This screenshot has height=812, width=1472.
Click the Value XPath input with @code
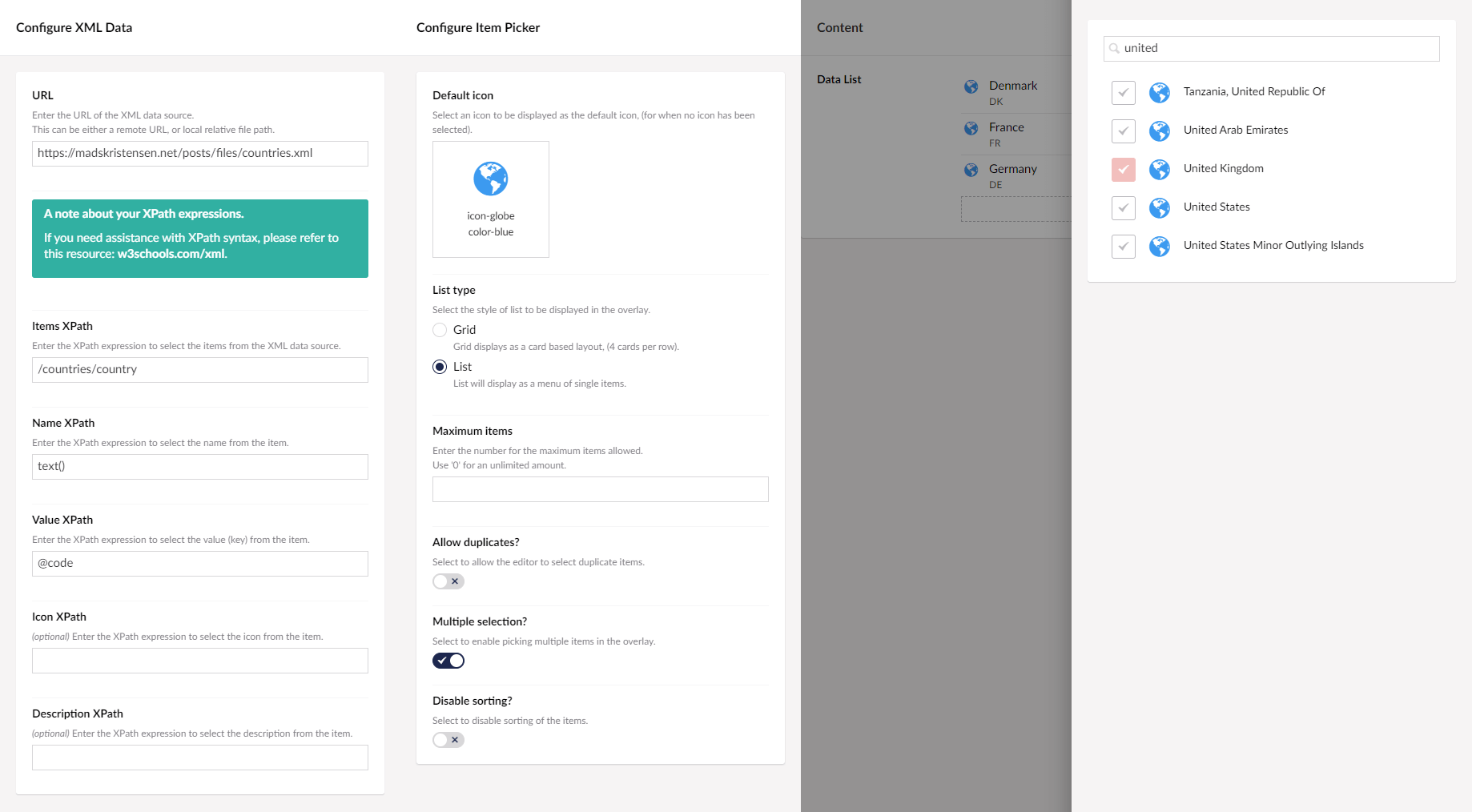pyautogui.click(x=200, y=564)
